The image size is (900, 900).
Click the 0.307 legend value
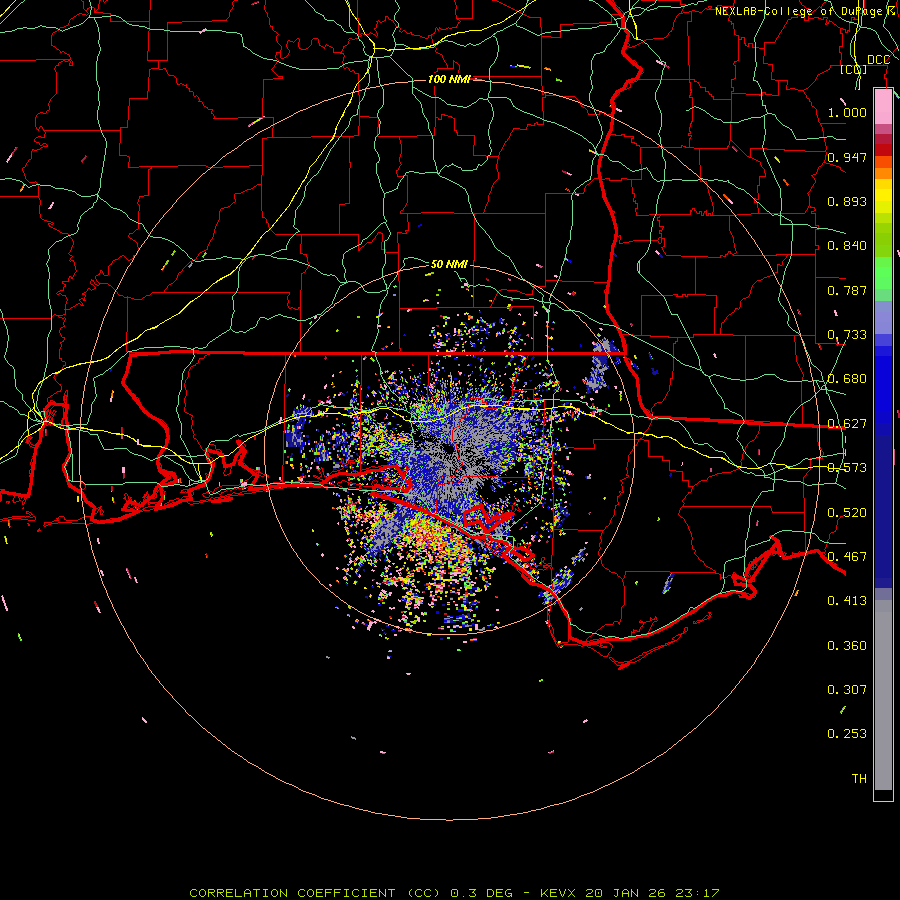(847, 690)
